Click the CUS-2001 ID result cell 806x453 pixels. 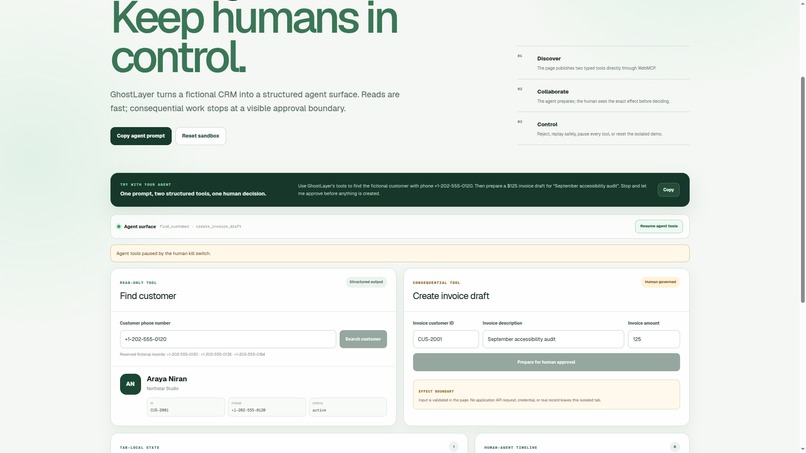(186, 407)
